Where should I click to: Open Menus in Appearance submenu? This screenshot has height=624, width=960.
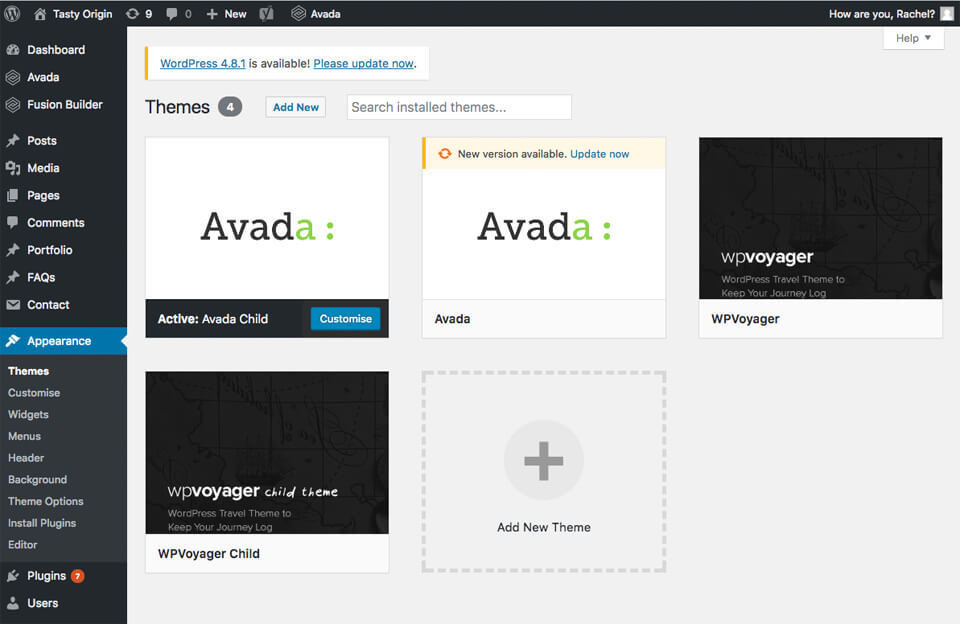(x=24, y=436)
